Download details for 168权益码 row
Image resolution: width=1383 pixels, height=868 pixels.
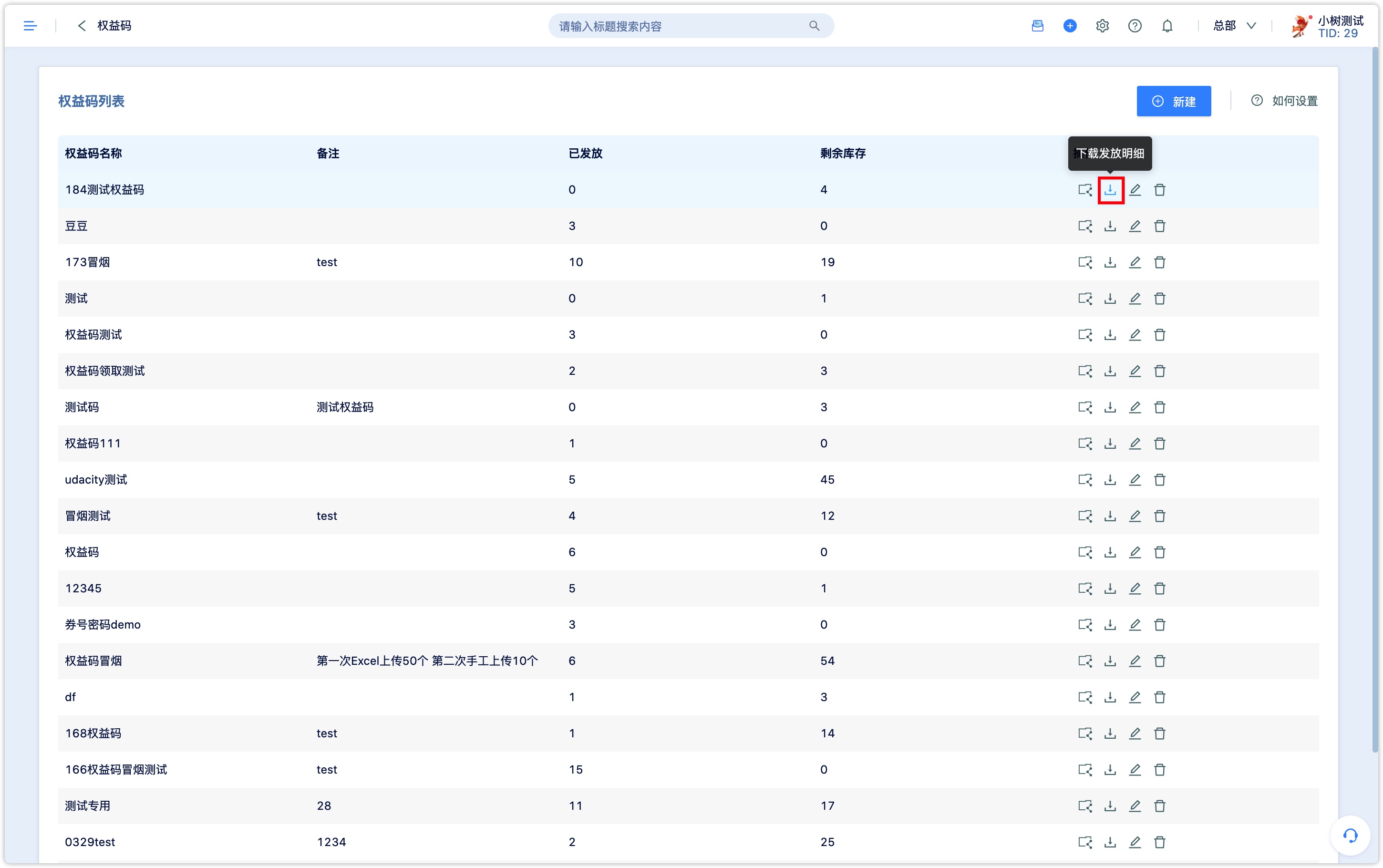[x=1110, y=733]
